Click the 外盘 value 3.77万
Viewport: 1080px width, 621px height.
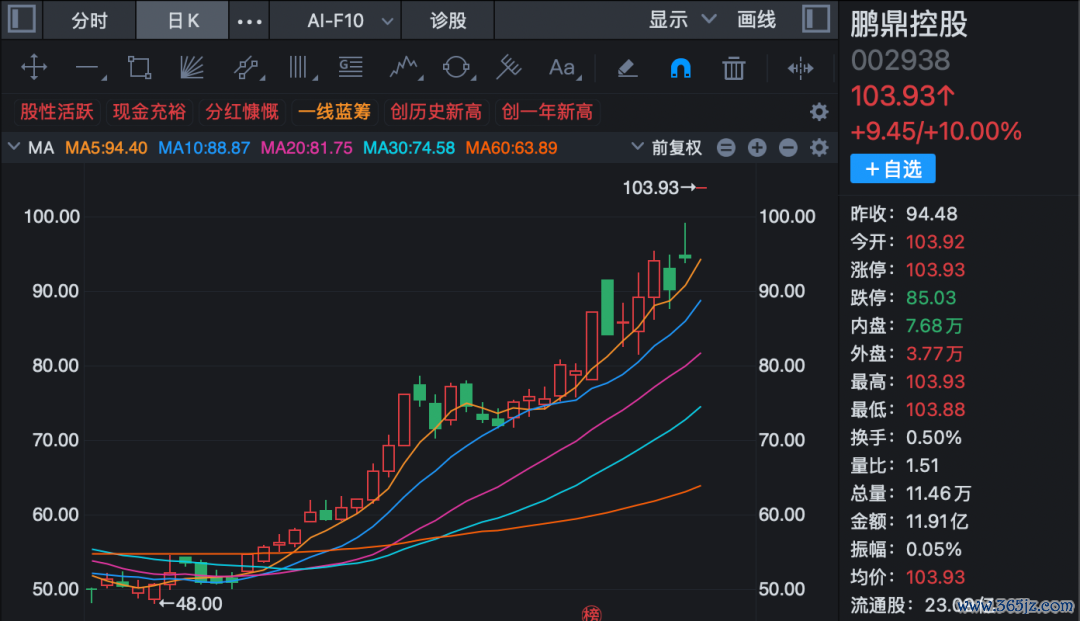(934, 354)
